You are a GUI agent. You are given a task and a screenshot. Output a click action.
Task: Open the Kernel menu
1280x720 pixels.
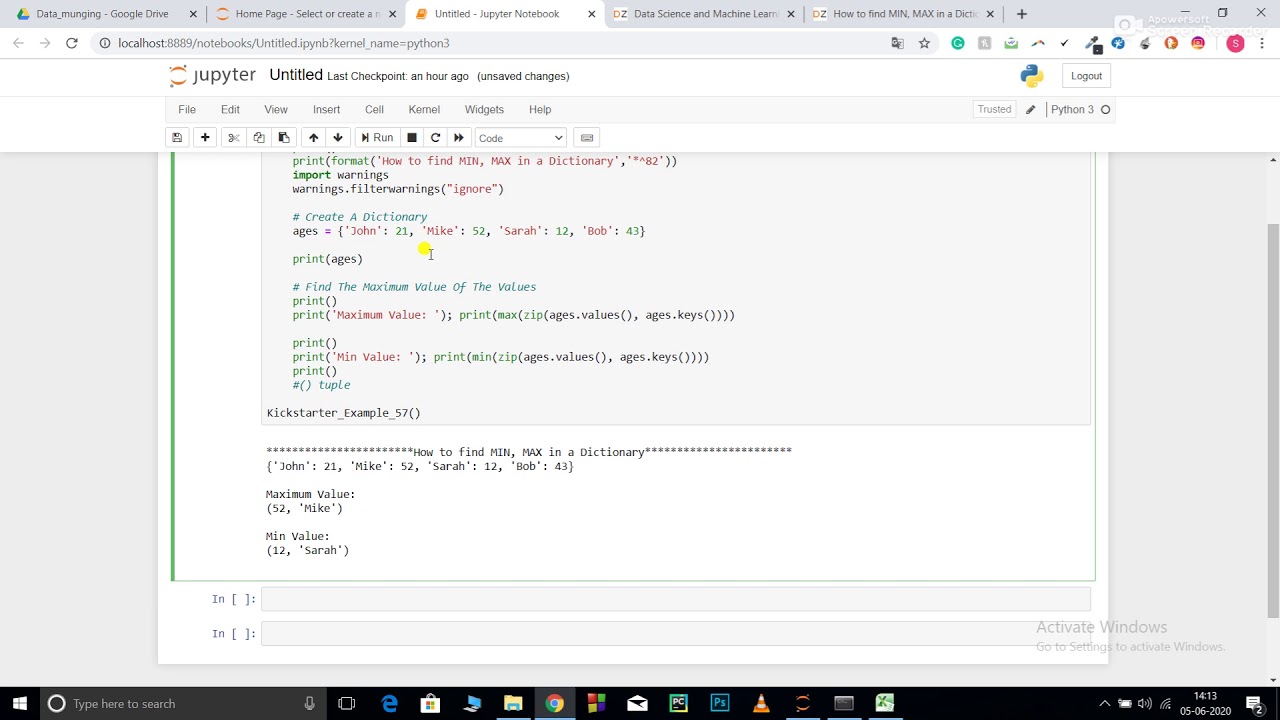pos(424,109)
